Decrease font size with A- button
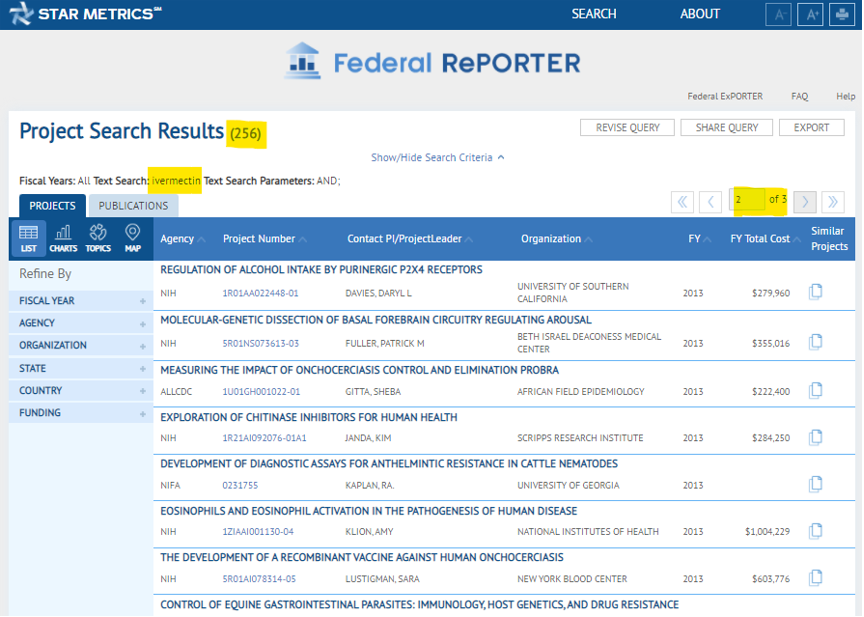The image size is (864, 617). coord(779,14)
